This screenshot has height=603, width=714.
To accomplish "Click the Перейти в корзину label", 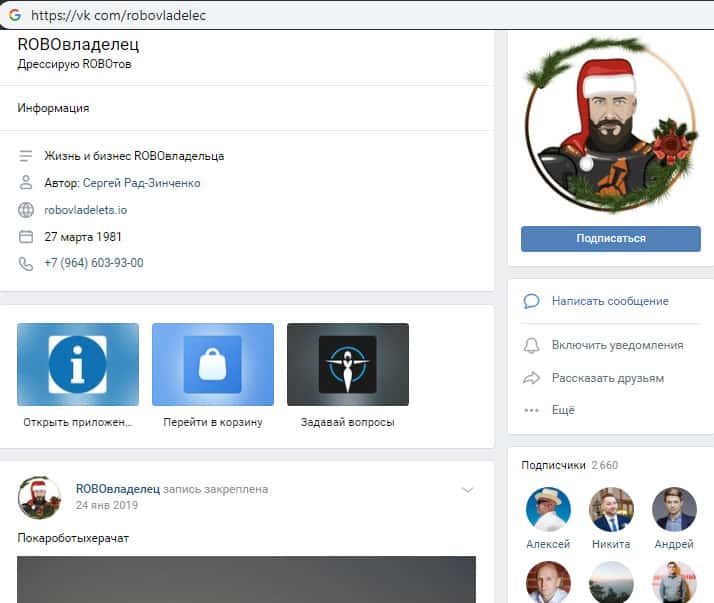I will [213, 422].
